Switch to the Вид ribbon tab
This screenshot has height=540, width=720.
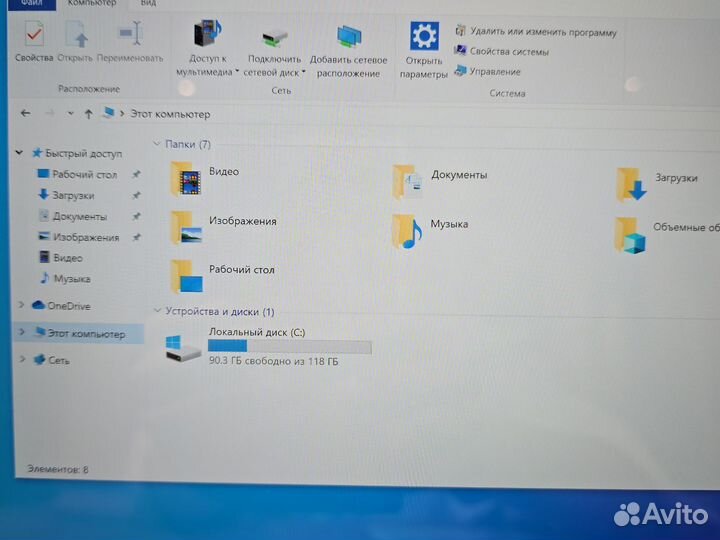pyautogui.click(x=148, y=3)
